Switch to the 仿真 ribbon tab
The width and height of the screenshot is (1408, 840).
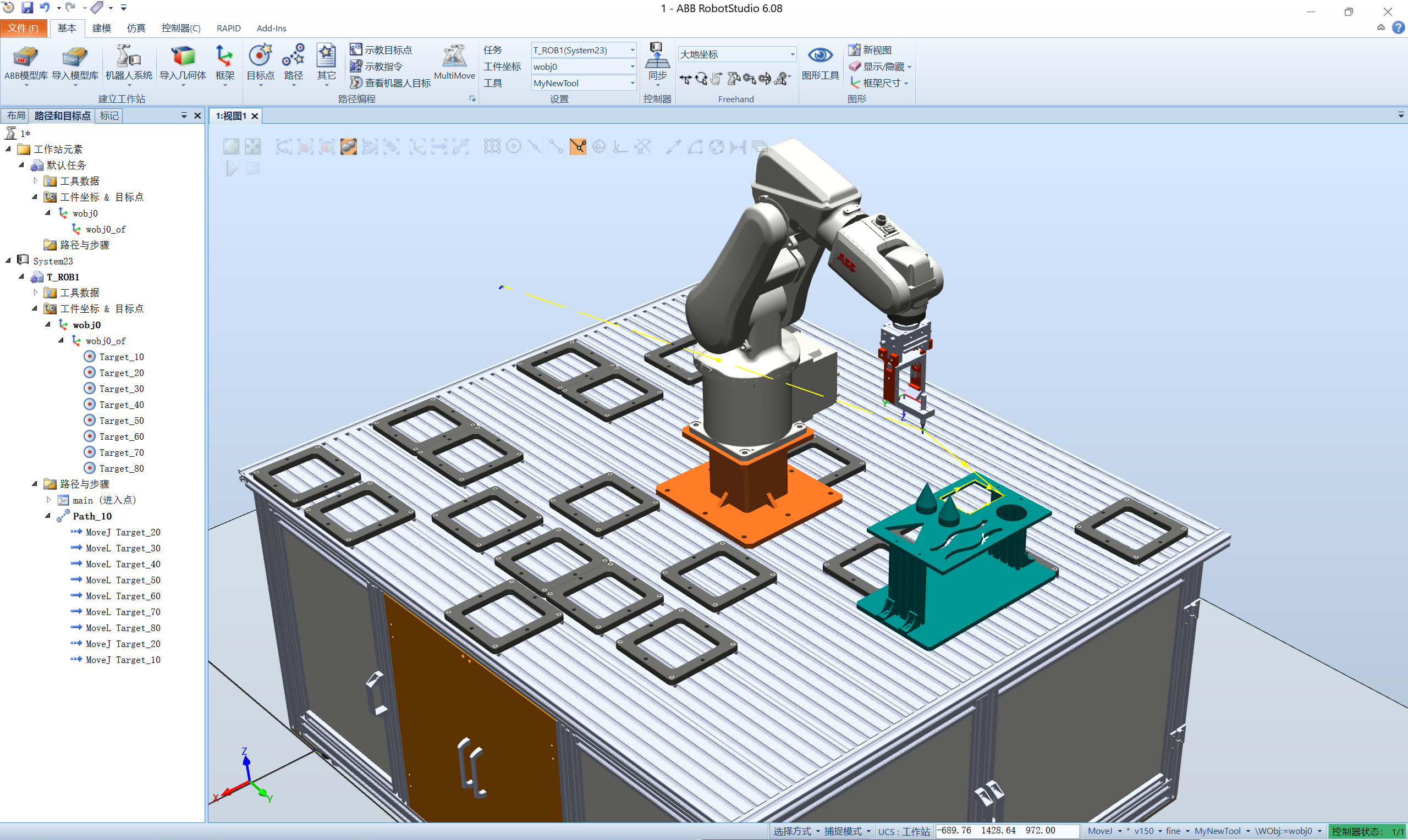[x=136, y=27]
